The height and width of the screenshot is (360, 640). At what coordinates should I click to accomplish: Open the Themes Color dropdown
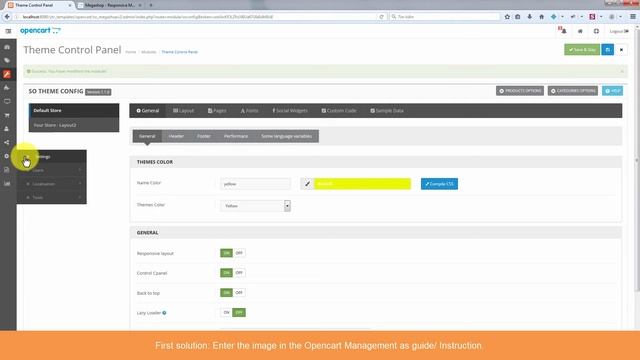coord(256,206)
